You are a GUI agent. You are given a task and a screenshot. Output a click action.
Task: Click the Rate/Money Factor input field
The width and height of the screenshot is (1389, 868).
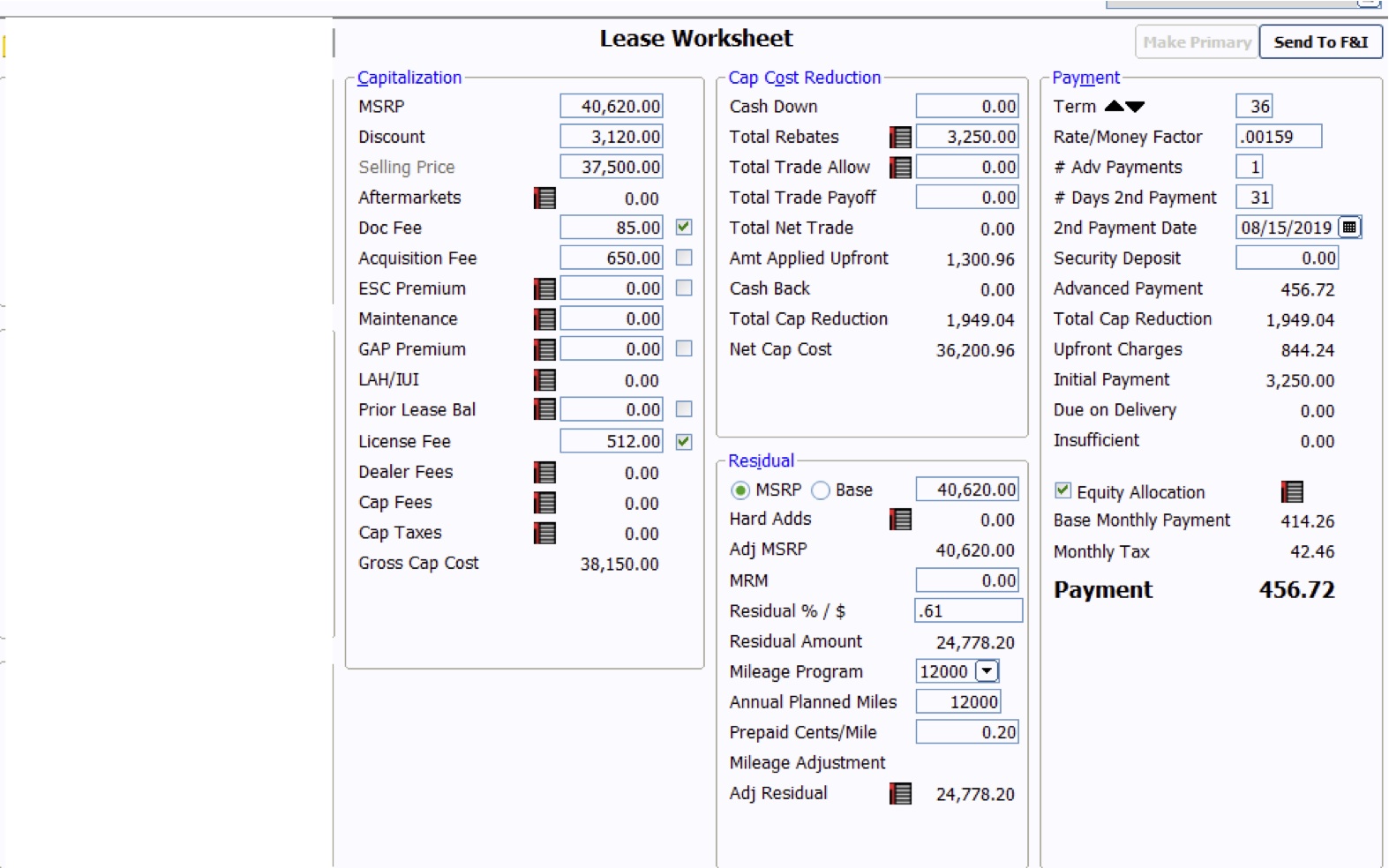[1278, 137]
